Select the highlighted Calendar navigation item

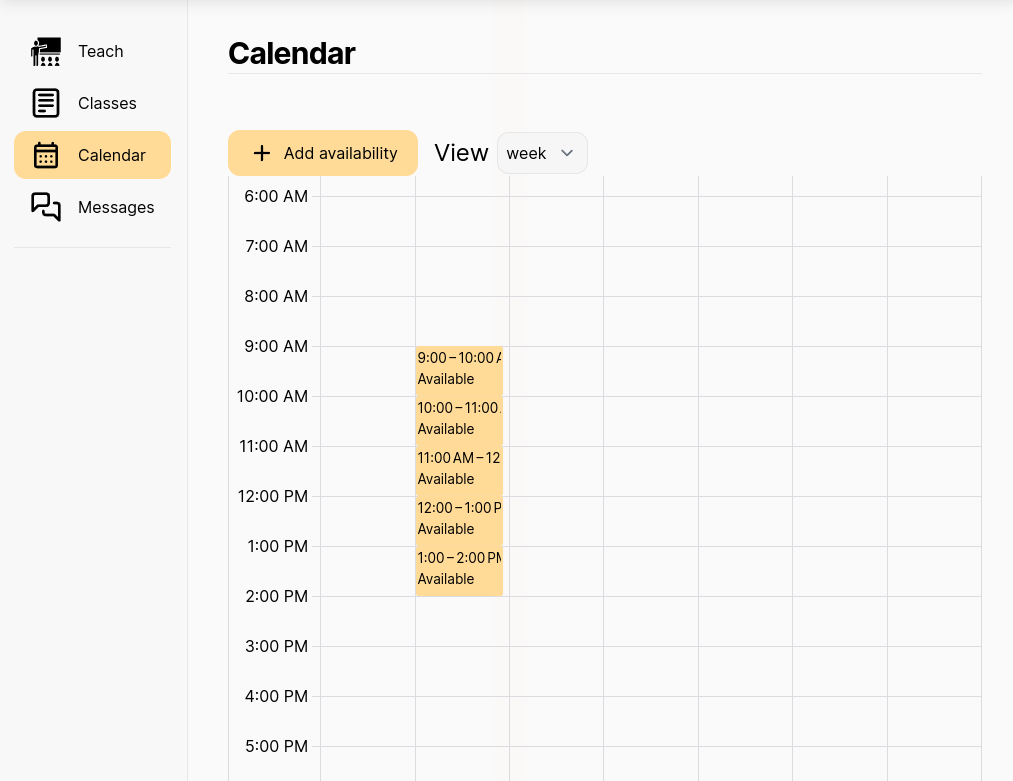[x=92, y=155]
